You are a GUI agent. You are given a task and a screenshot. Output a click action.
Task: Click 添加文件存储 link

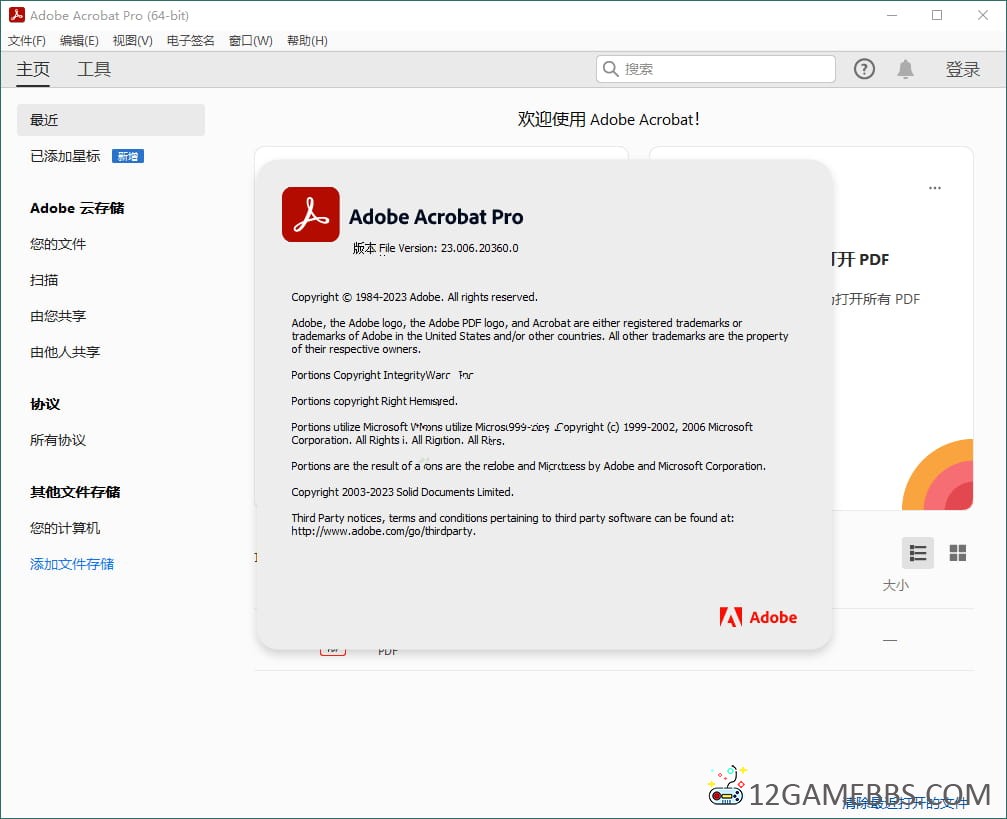click(x=72, y=564)
